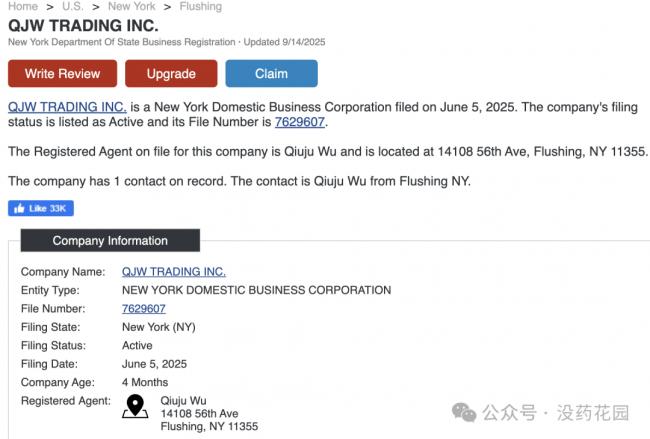The height and width of the screenshot is (439, 650).
Task: Click the map pin icon beside Registered Agent
Action: coord(134,406)
